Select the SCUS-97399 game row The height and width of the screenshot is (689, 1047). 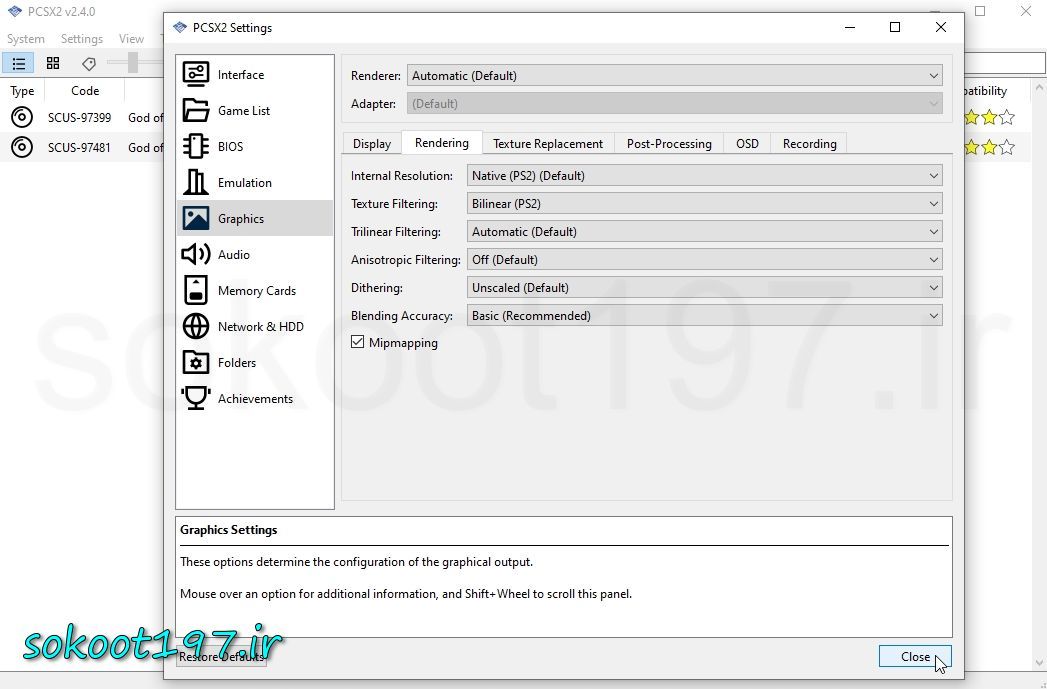coord(79,118)
